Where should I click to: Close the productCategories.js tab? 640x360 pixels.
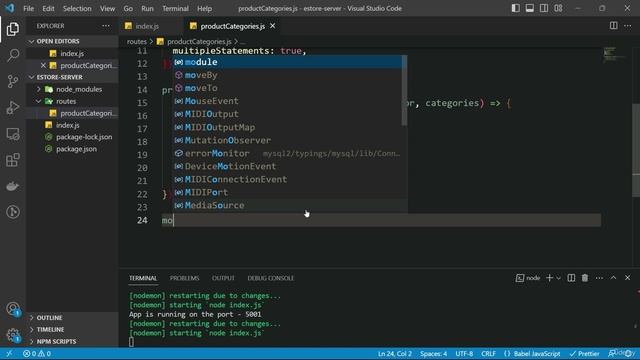click(x=272, y=26)
